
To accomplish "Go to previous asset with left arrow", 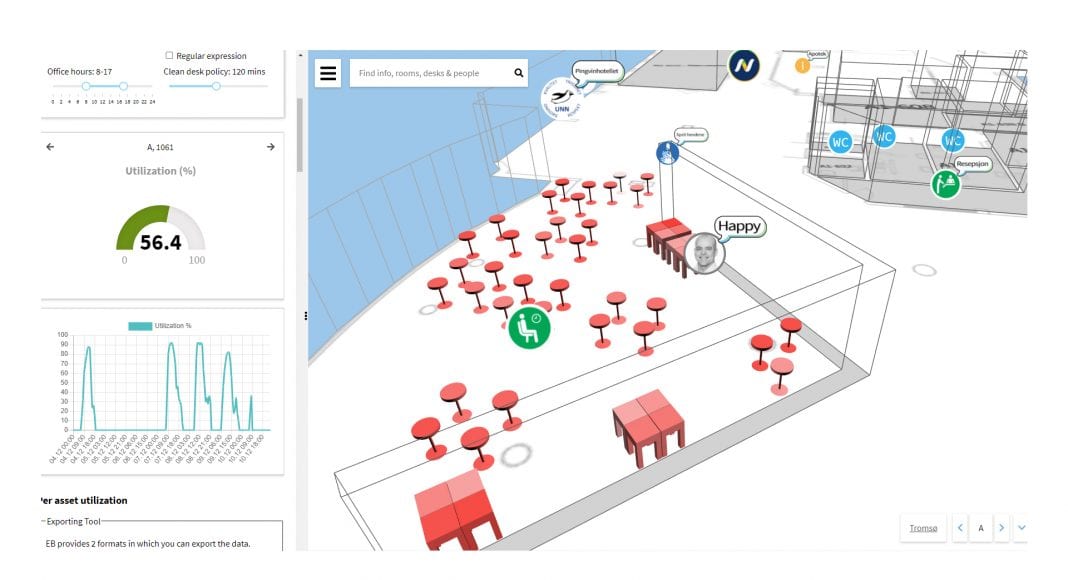I will point(51,147).
